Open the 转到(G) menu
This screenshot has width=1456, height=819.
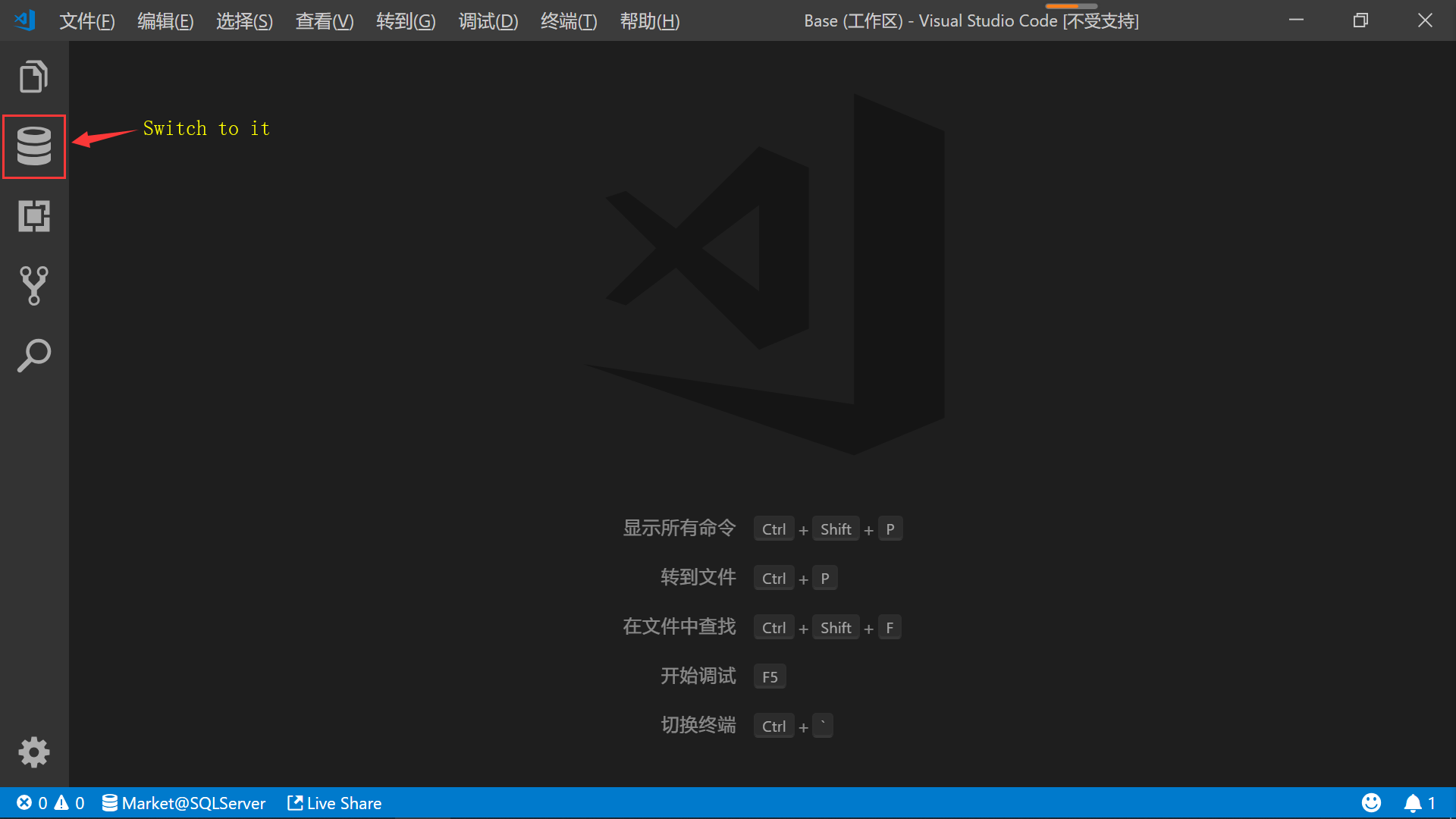[406, 21]
